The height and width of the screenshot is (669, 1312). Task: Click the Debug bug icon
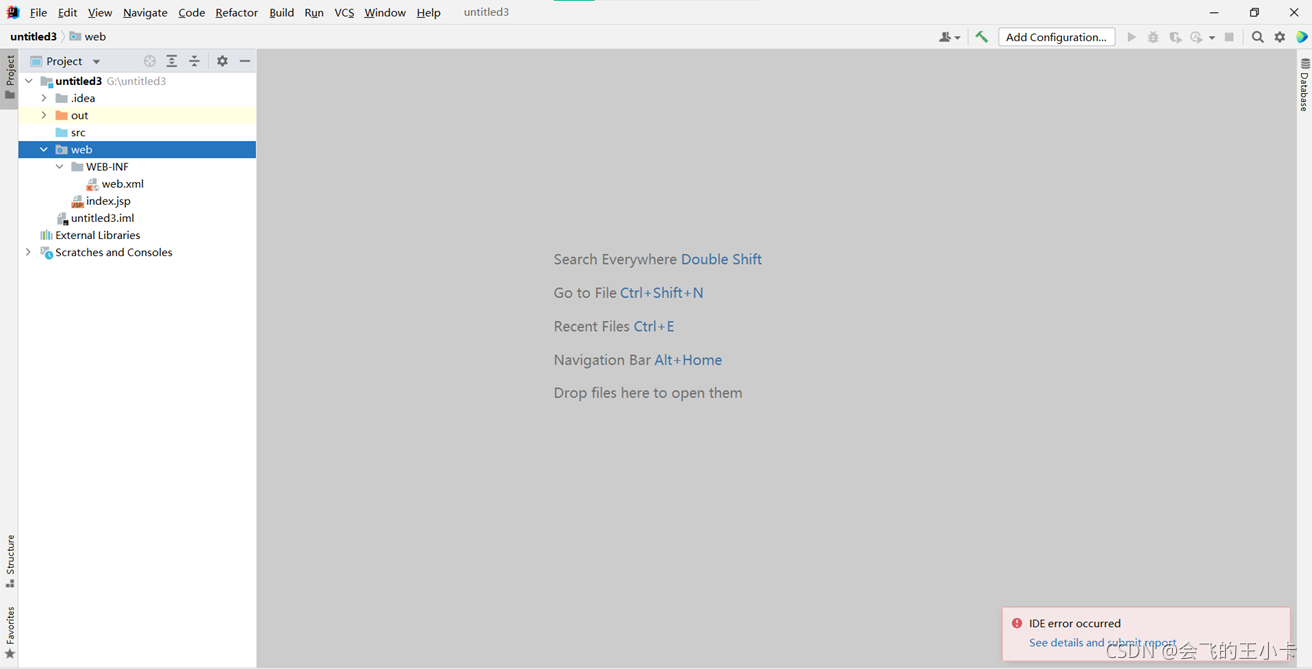[x=1153, y=37]
